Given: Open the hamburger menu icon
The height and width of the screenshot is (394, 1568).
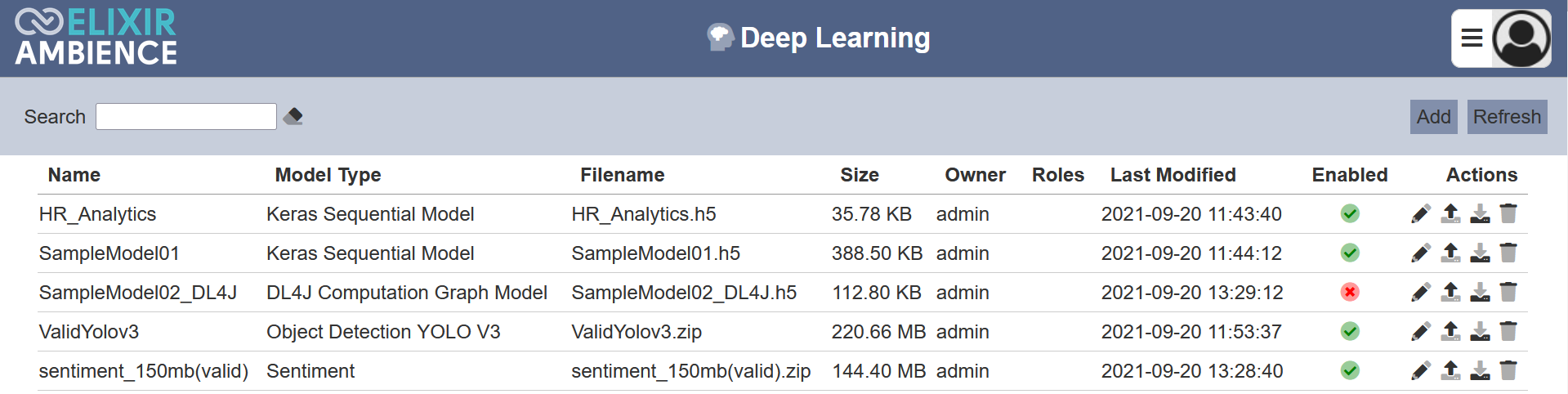Looking at the screenshot, I should click(1472, 38).
